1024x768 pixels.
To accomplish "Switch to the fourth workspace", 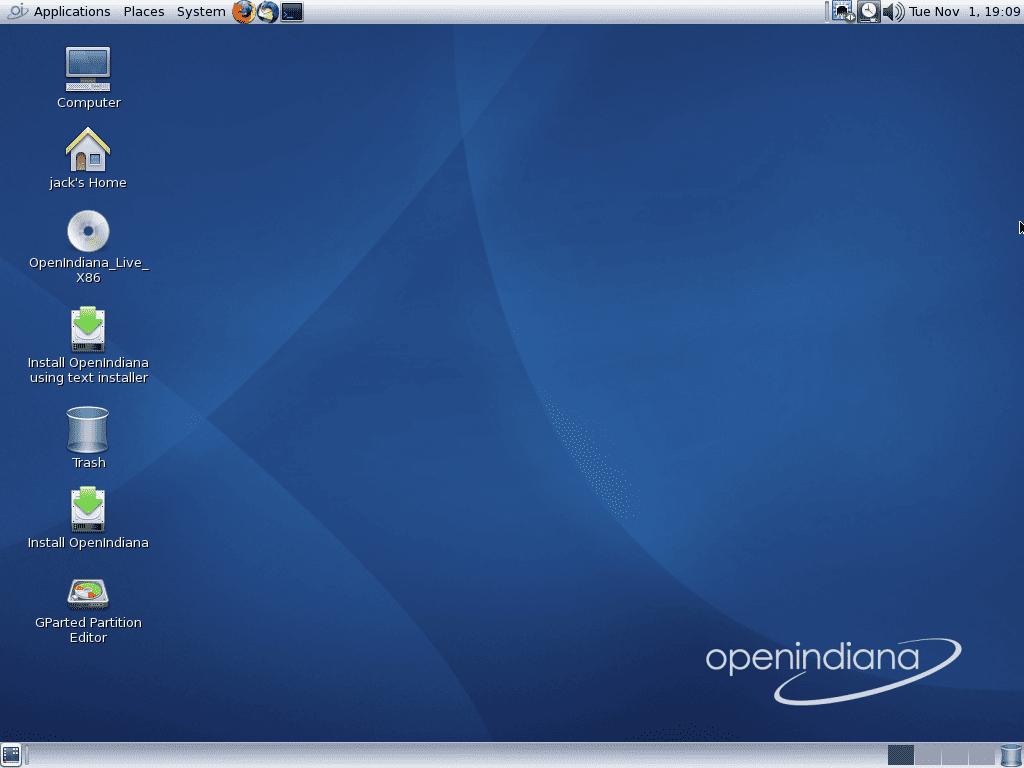I will coord(981,756).
